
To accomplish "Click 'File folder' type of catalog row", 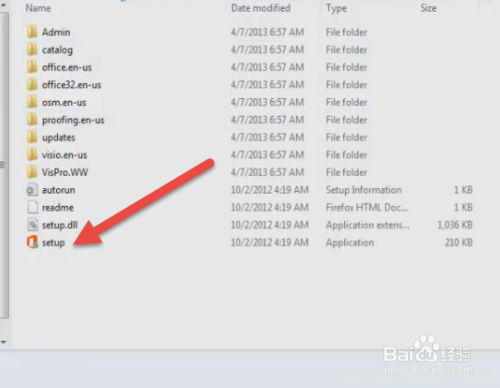I will [x=346, y=50].
